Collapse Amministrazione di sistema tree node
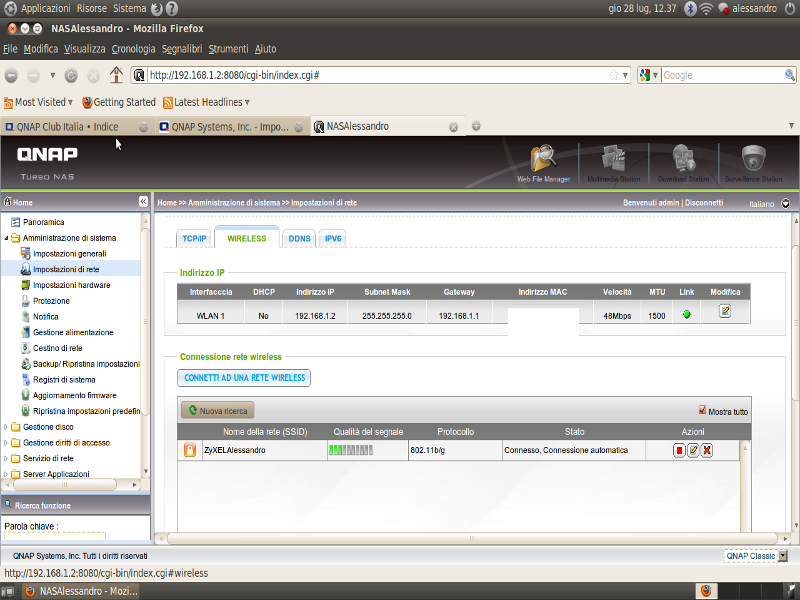This screenshot has width=800, height=600. [x=7, y=238]
